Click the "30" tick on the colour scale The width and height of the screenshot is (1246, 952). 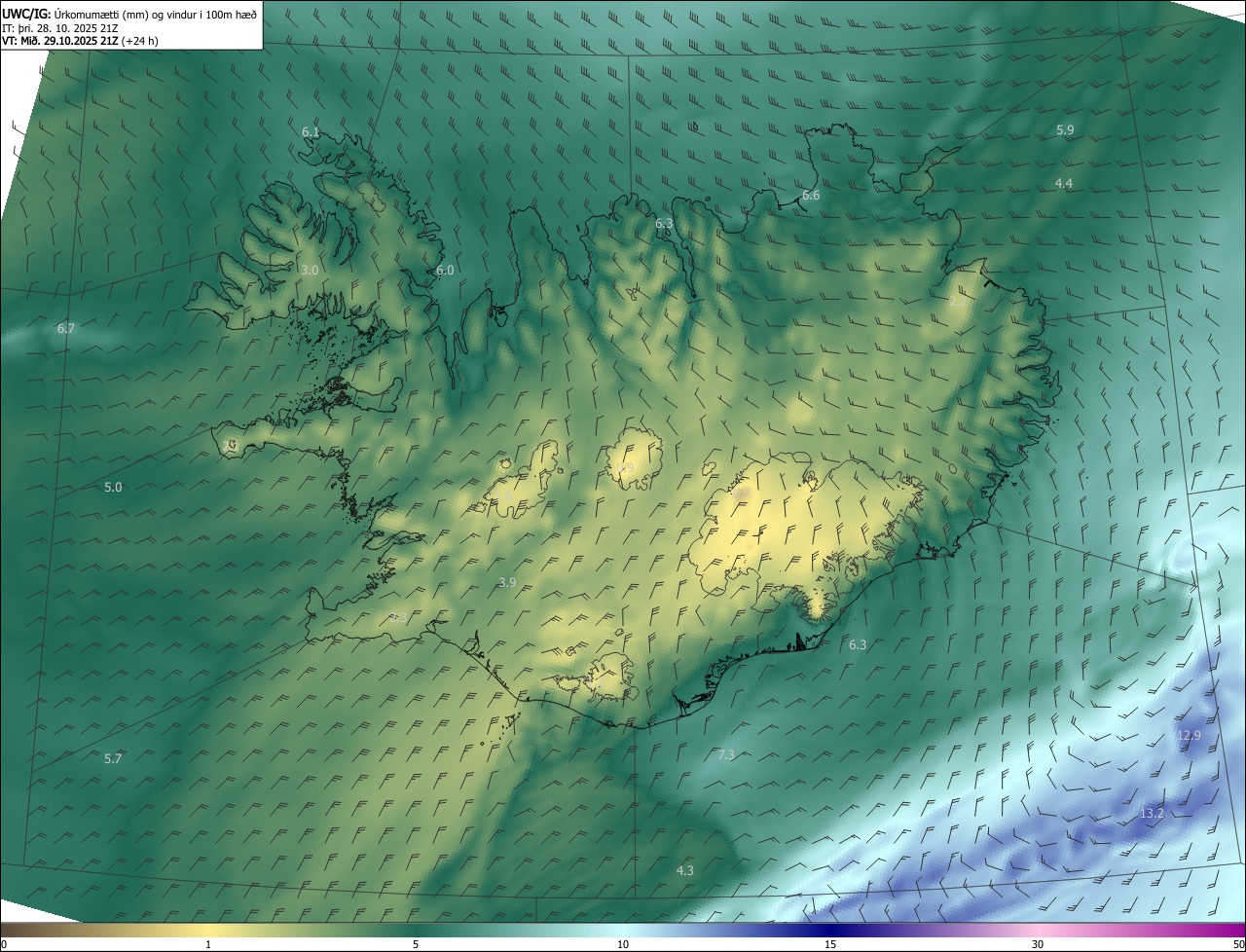tap(1038, 944)
